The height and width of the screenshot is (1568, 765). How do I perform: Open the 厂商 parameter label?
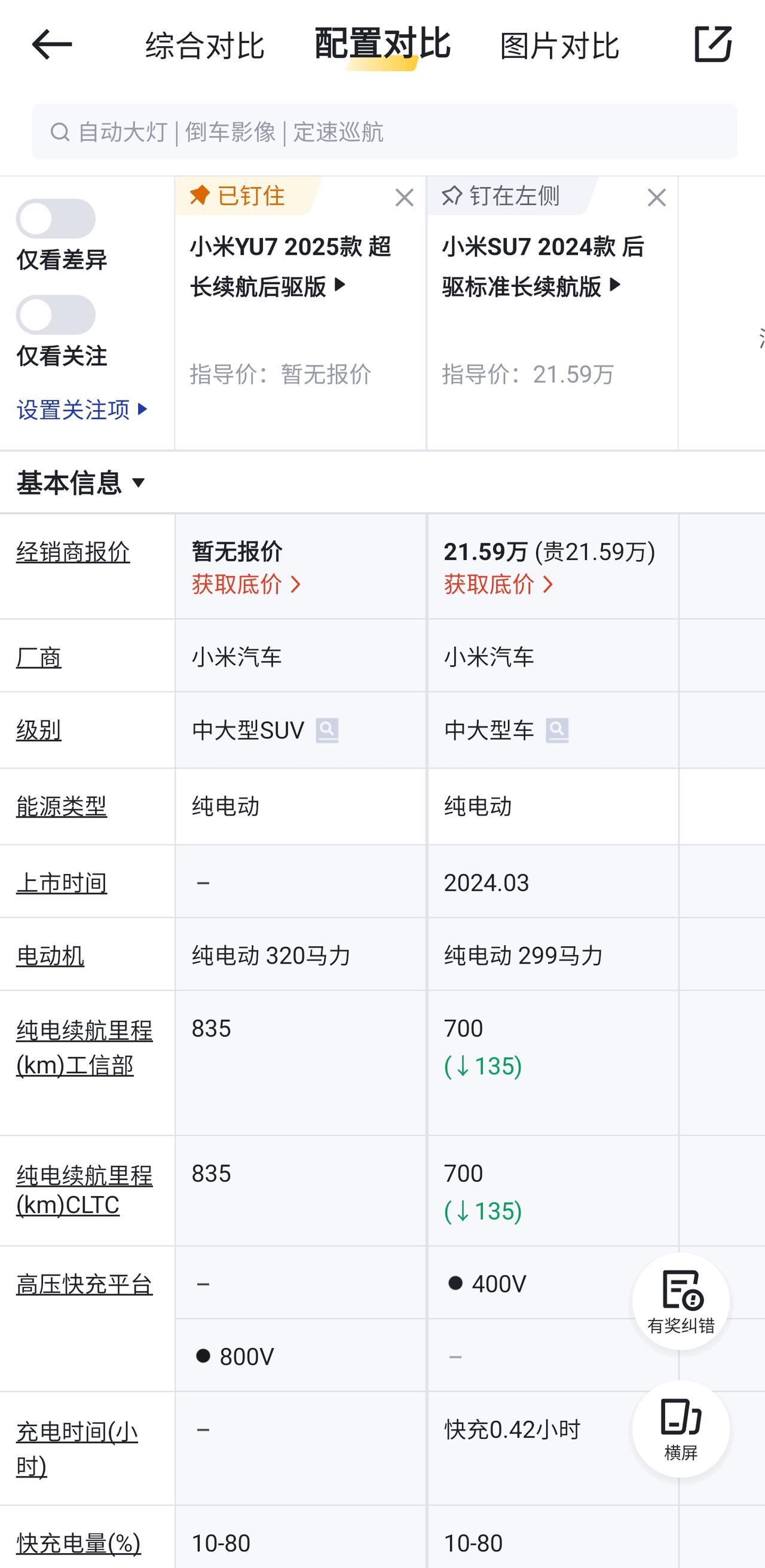[x=39, y=657]
